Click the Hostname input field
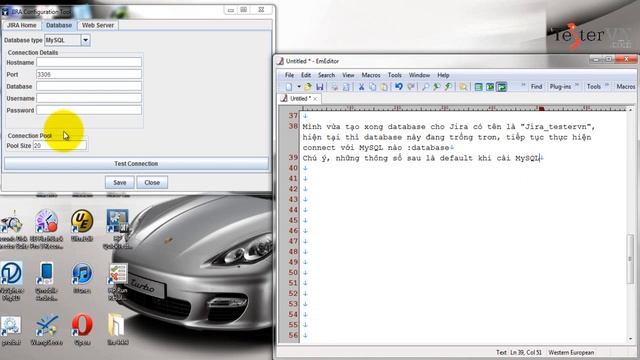The height and width of the screenshot is (360, 640). 89,62
